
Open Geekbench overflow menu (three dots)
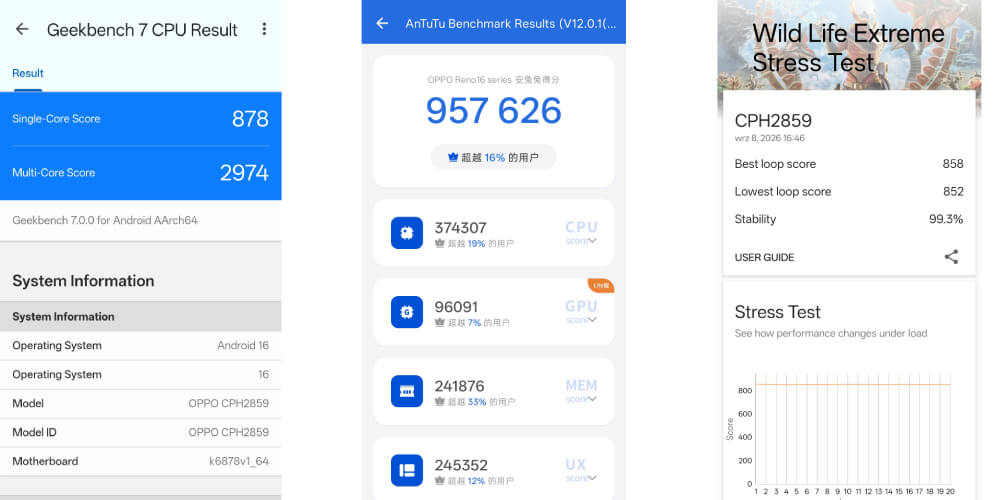click(x=264, y=29)
